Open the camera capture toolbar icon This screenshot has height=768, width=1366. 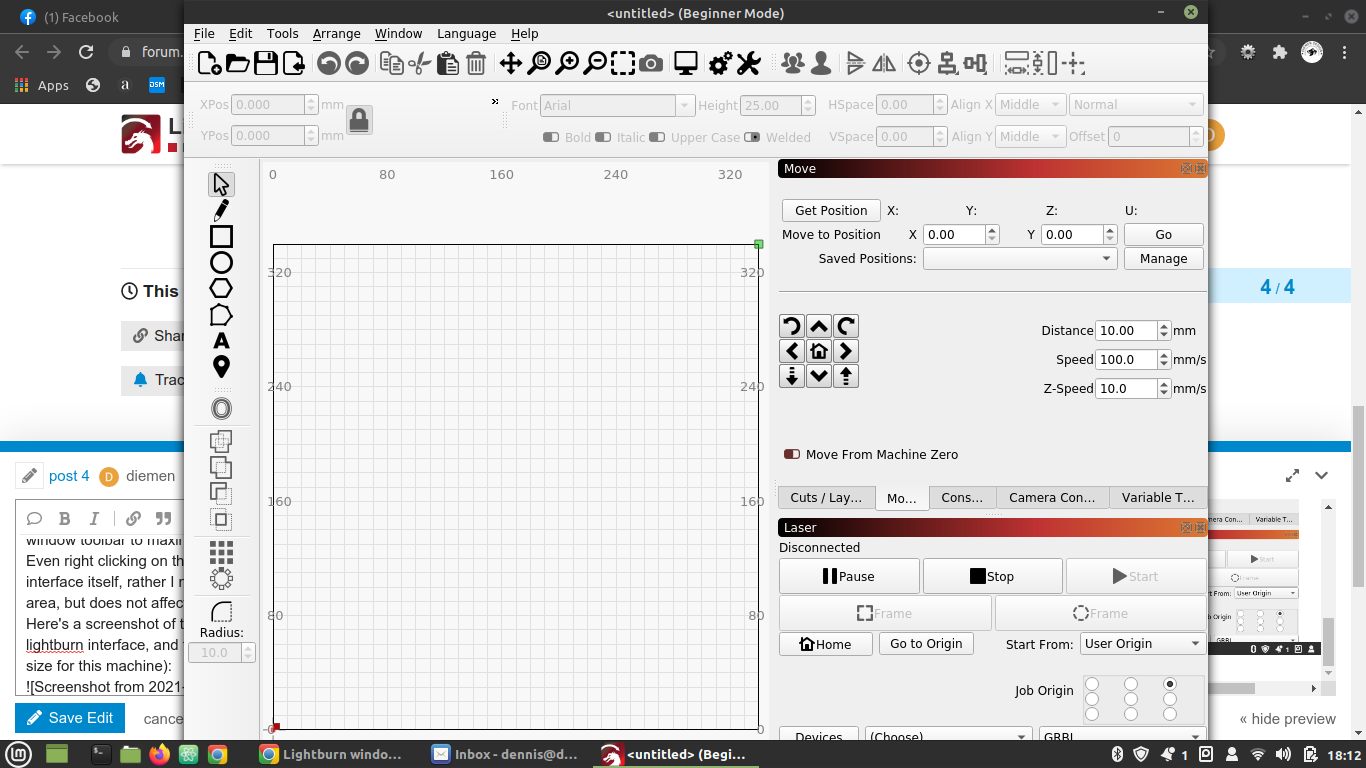(x=651, y=64)
